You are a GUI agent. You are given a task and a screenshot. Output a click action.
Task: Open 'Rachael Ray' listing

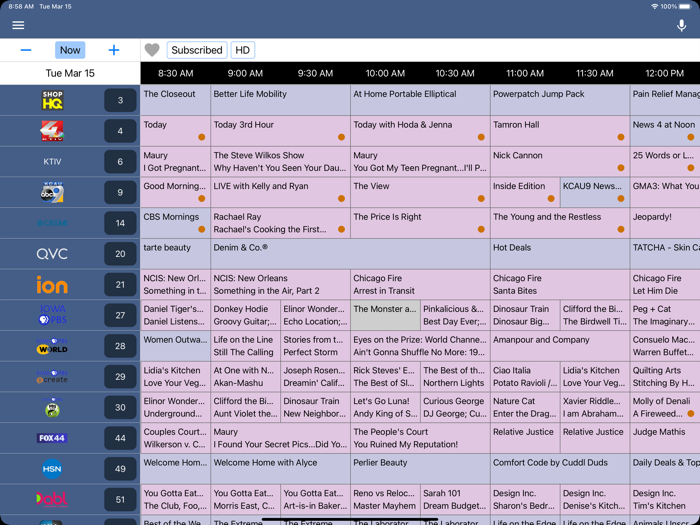[280, 223]
